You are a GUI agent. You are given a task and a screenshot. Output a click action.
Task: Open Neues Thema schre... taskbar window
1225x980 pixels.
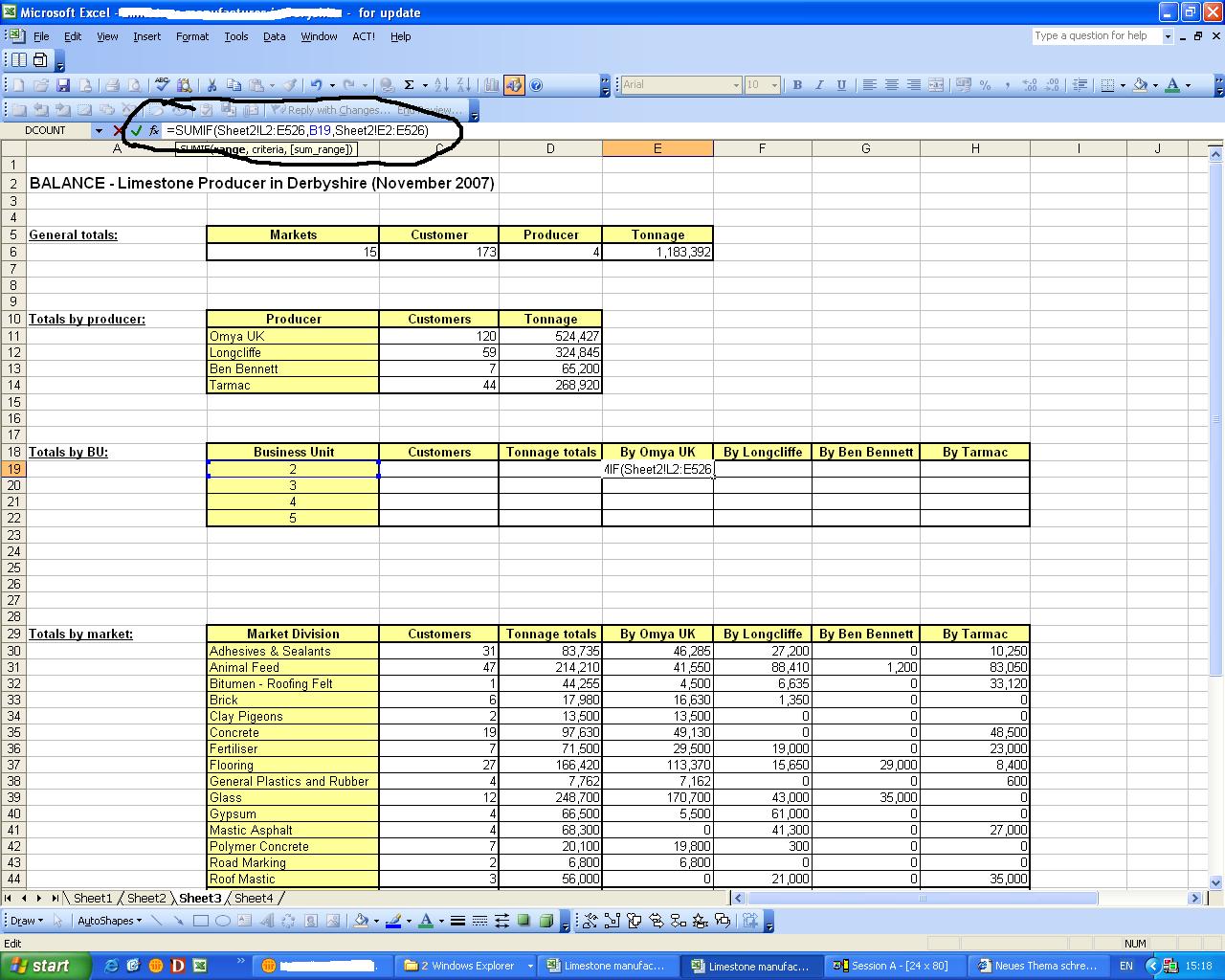tap(1039, 966)
